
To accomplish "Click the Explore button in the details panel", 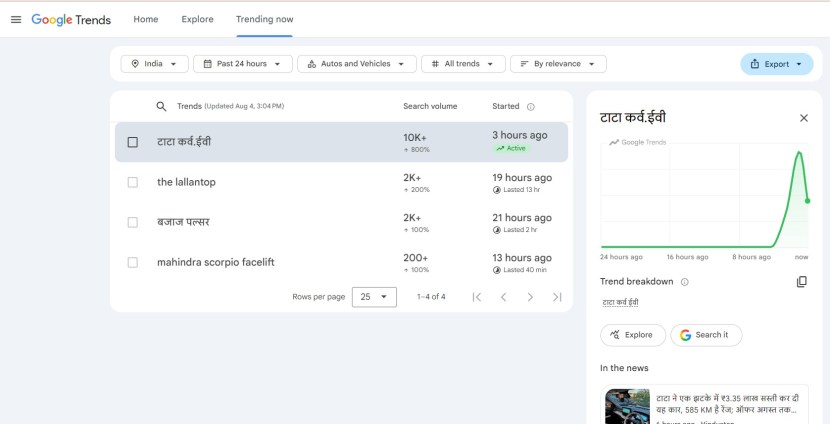I will click(633, 335).
